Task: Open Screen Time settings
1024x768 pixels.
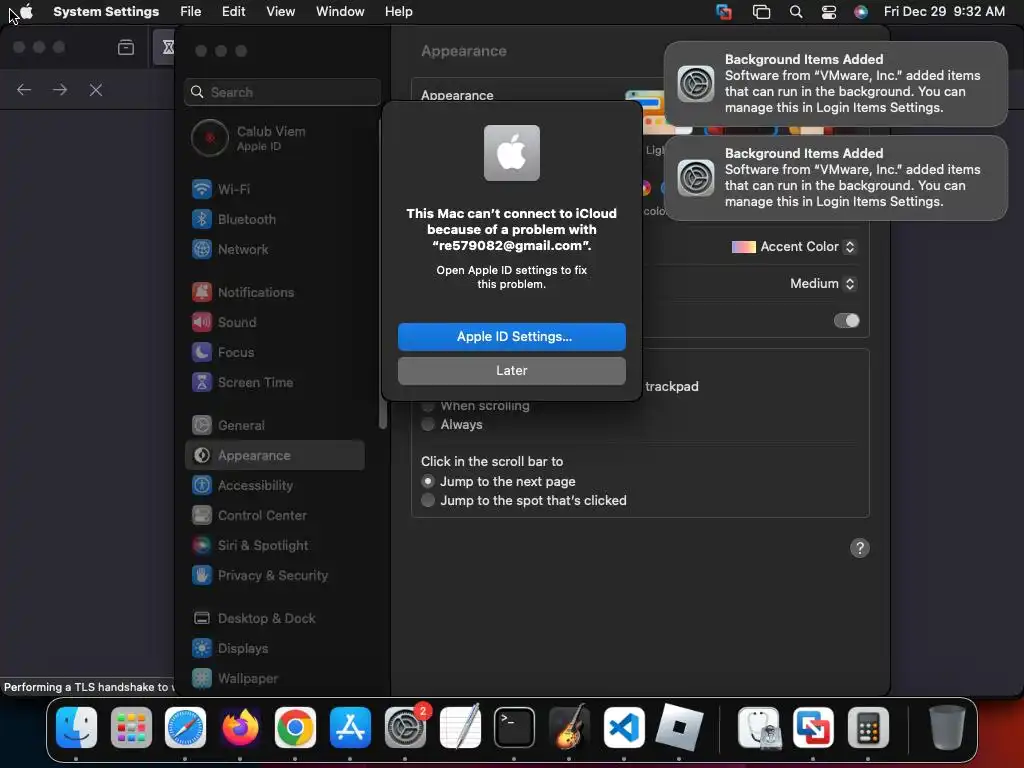Action: click(x=274, y=383)
